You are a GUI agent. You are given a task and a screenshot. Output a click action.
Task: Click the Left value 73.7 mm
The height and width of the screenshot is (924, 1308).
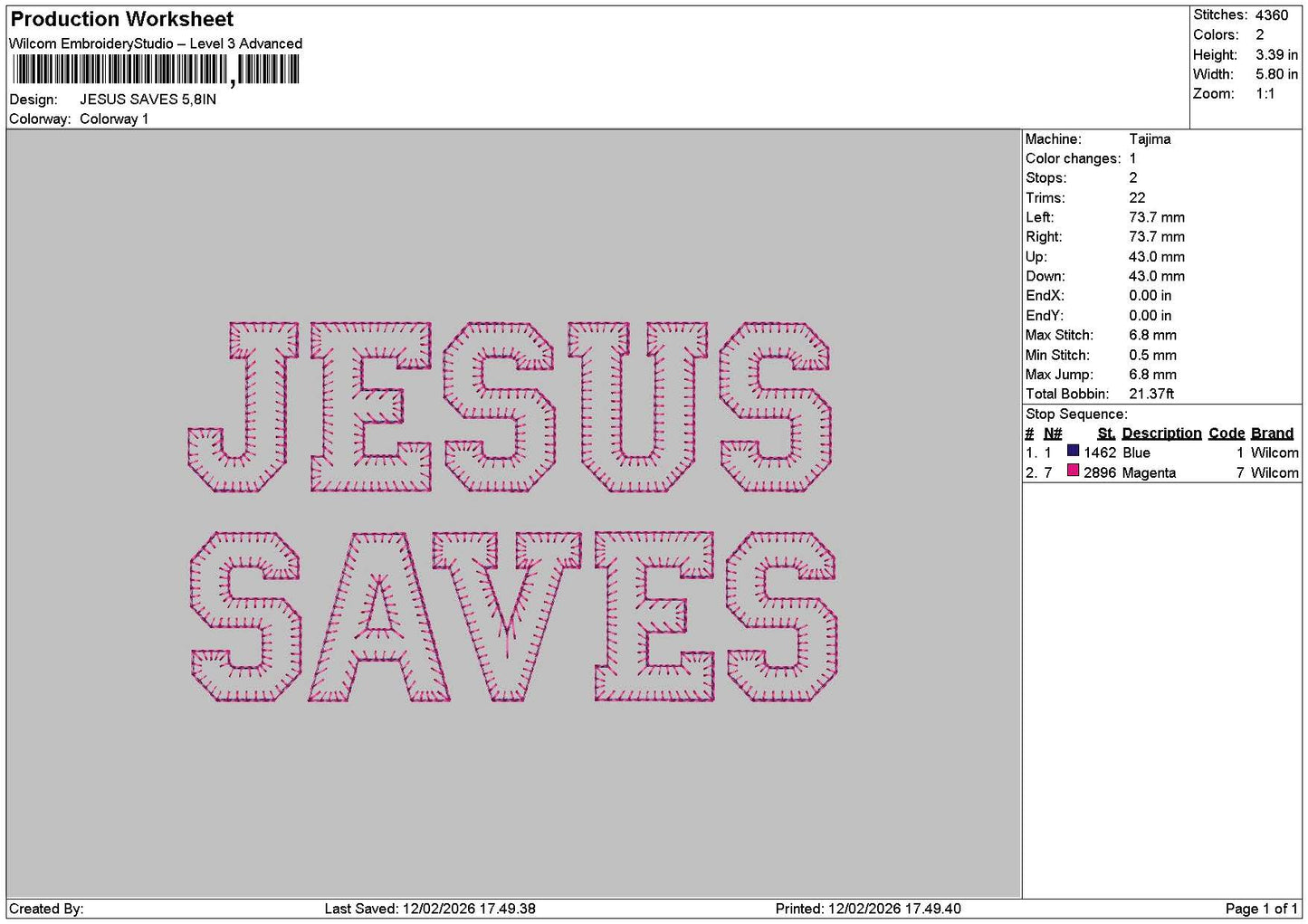[1156, 218]
